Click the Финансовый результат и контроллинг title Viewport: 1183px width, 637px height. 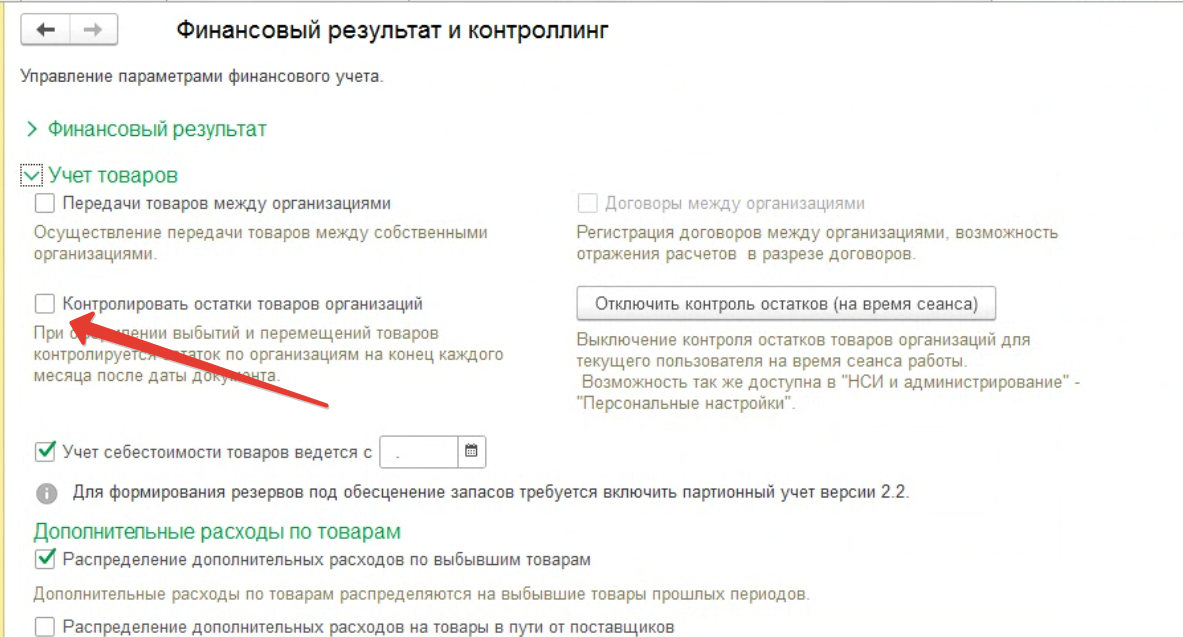[392, 31]
